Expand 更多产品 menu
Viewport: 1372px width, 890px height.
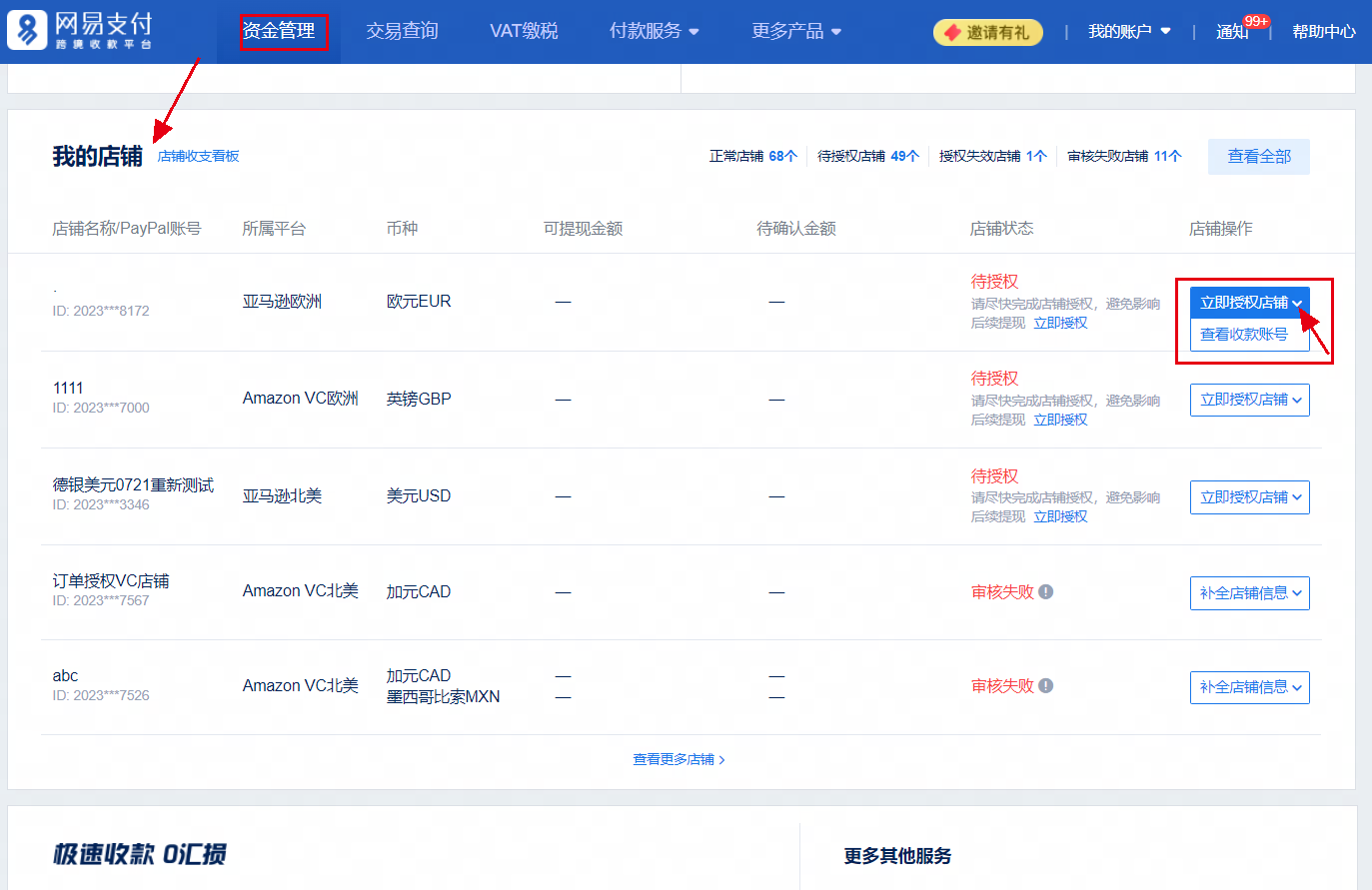pyautogui.click(x=796, y=32)
